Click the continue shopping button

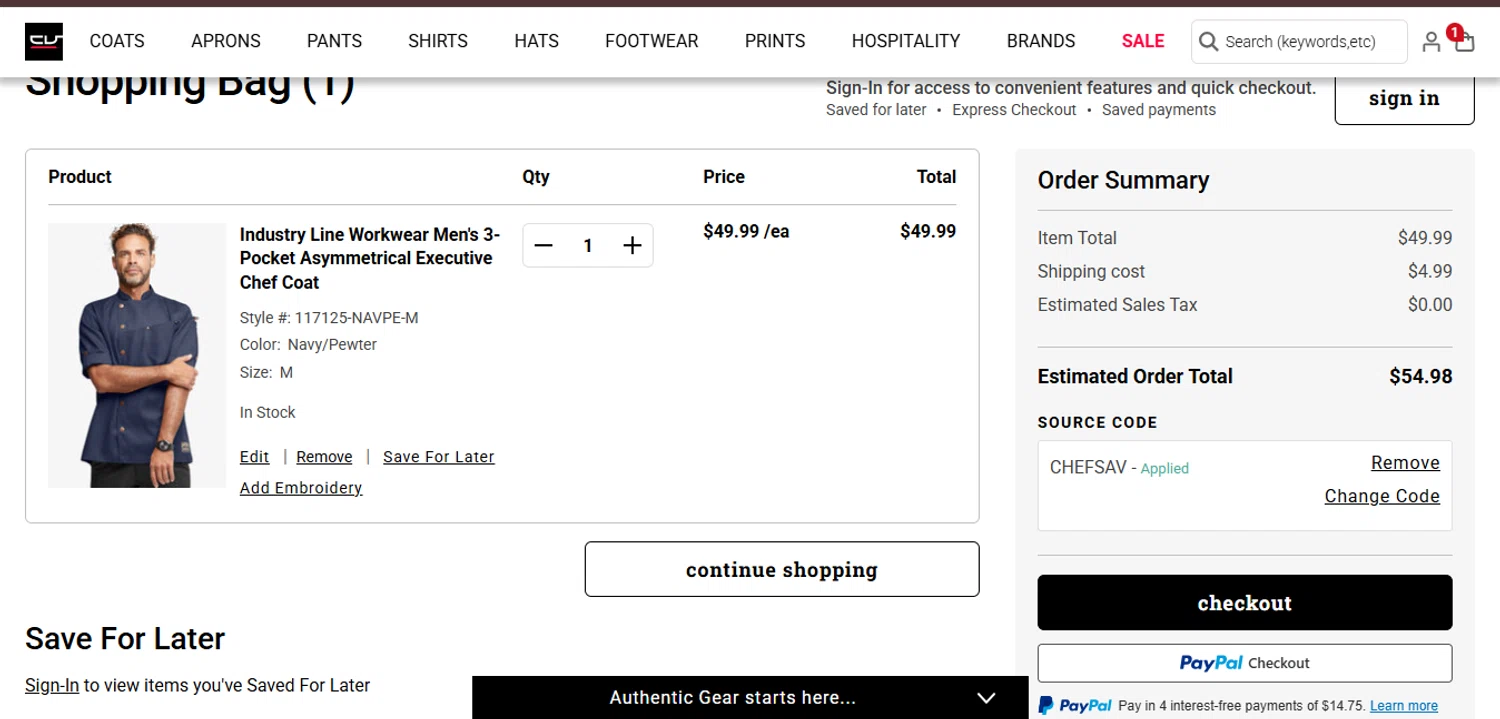[782, 569]
